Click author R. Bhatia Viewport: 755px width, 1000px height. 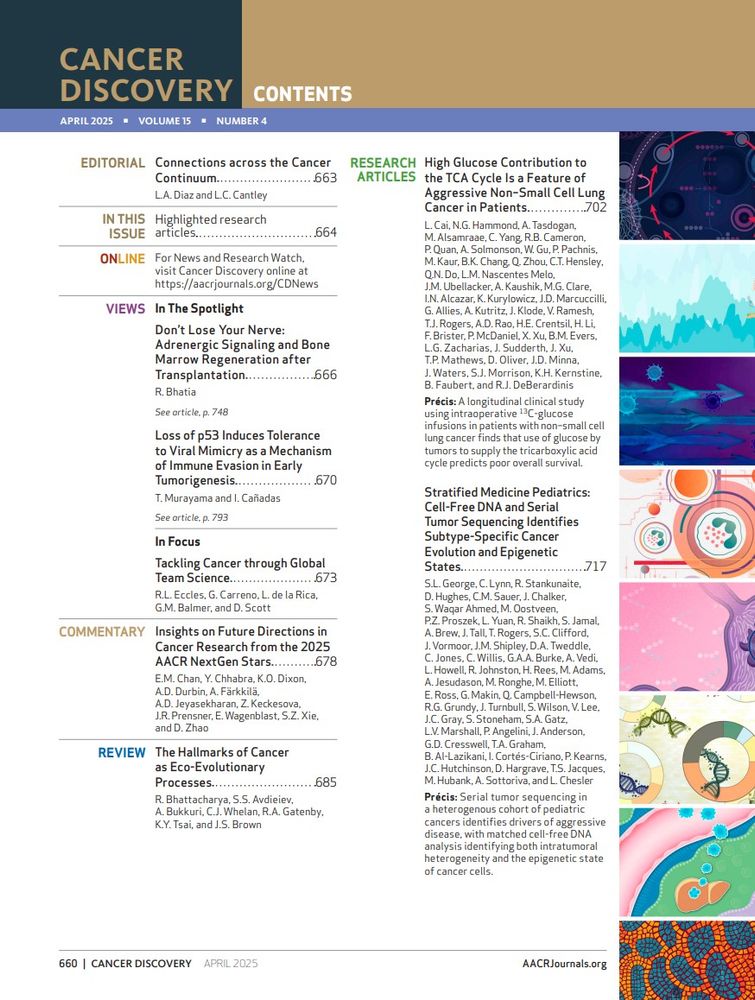pos(175,392)
